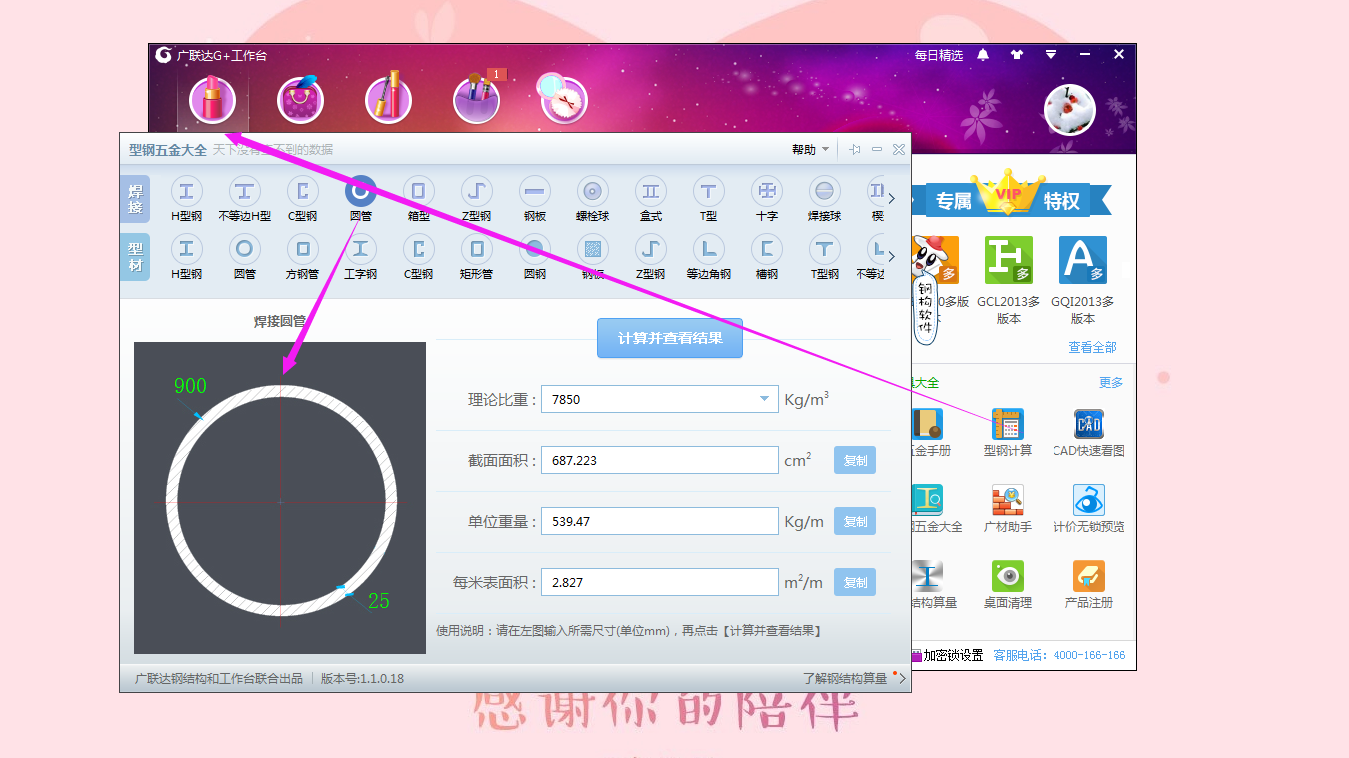This screenshot has width=1349, height=758.
Task: Open CAD快速看图 in workbench
Action: coord(1089,432)
